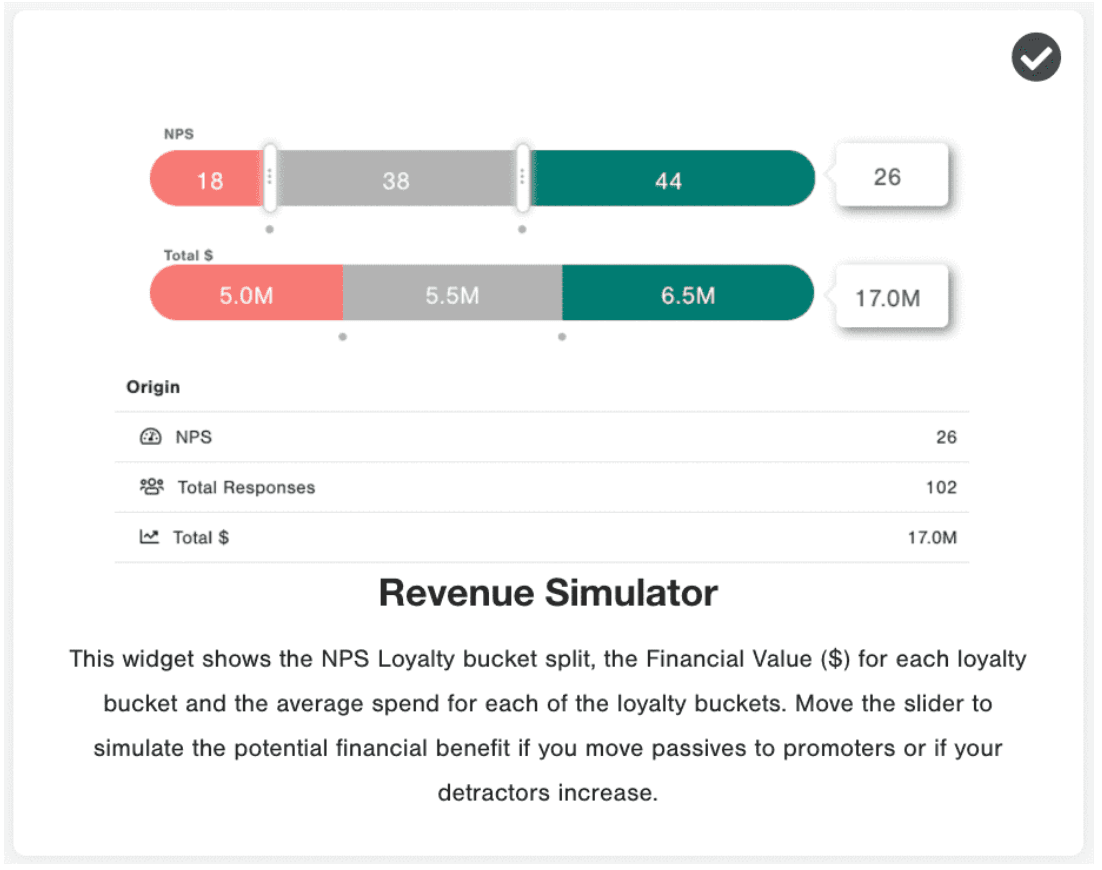1102x870 pixels.
Task: Click the Total Responses people icon
Action: tap(151, 487)
